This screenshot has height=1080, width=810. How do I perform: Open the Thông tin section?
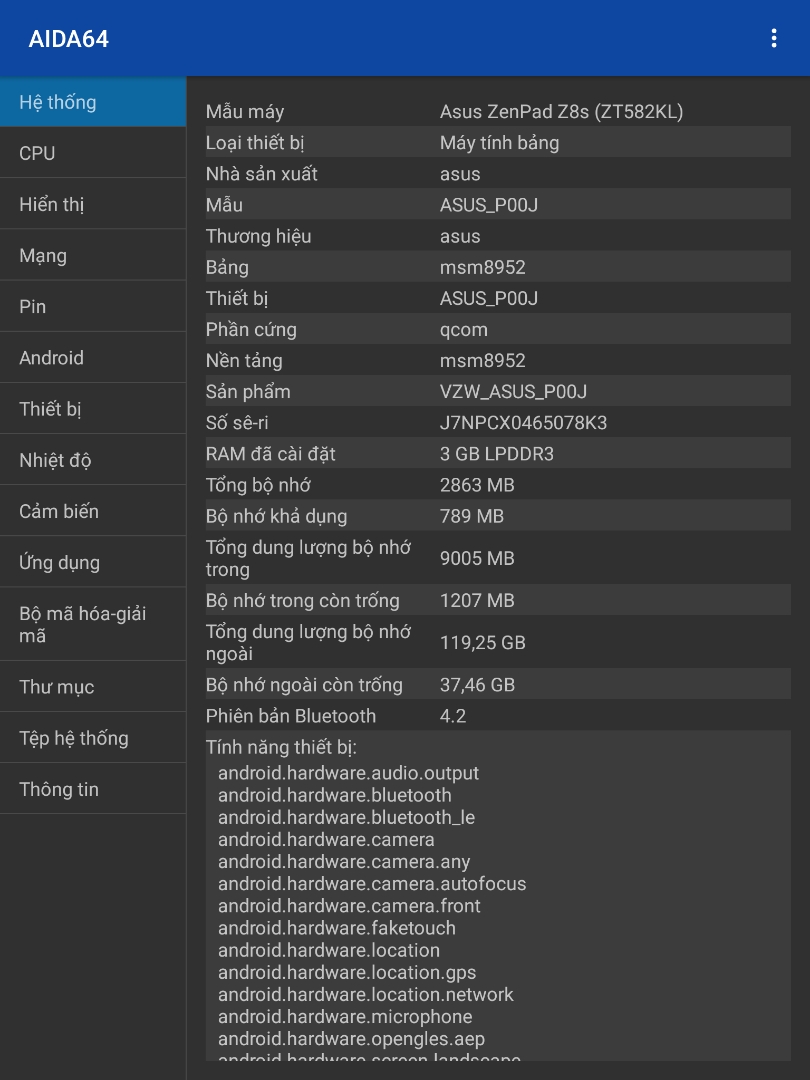click(x=93, y=789)
